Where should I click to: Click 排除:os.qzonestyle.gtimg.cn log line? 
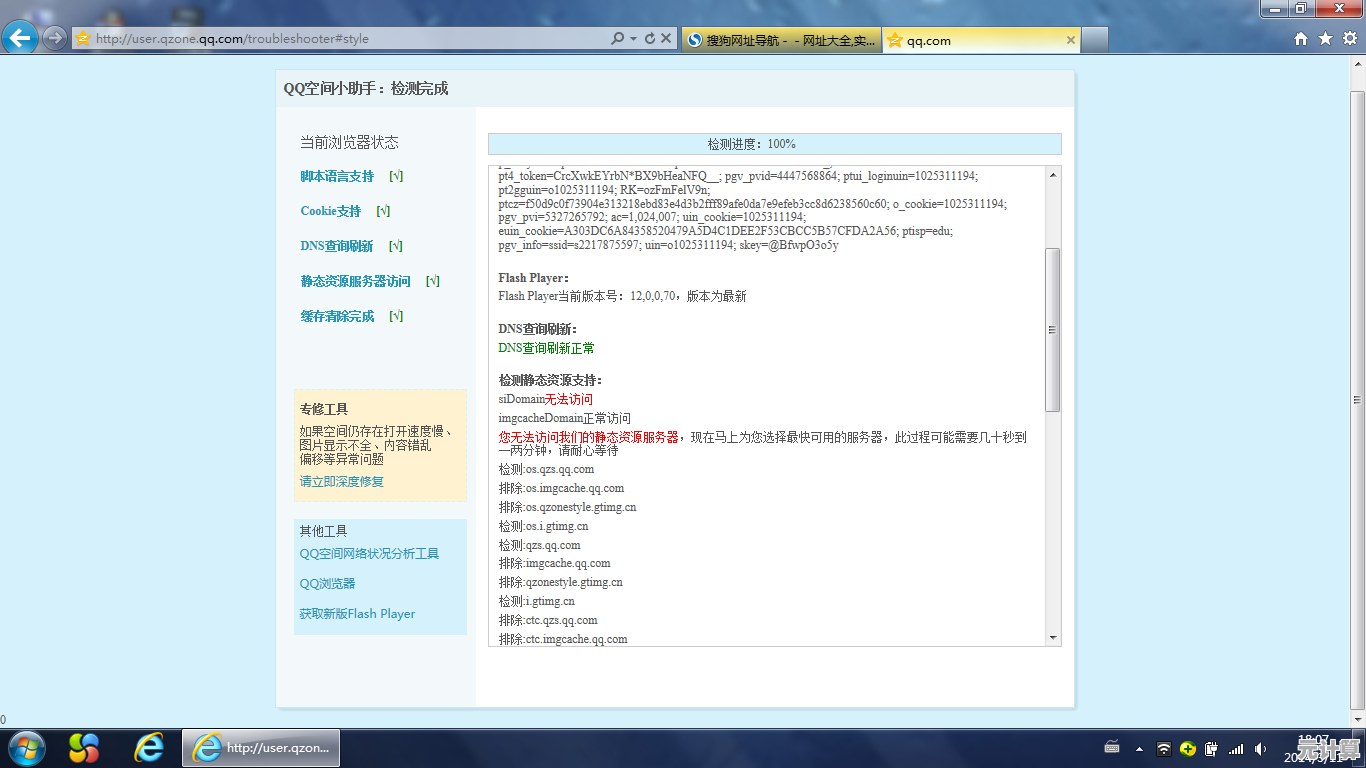coord(567,507)
